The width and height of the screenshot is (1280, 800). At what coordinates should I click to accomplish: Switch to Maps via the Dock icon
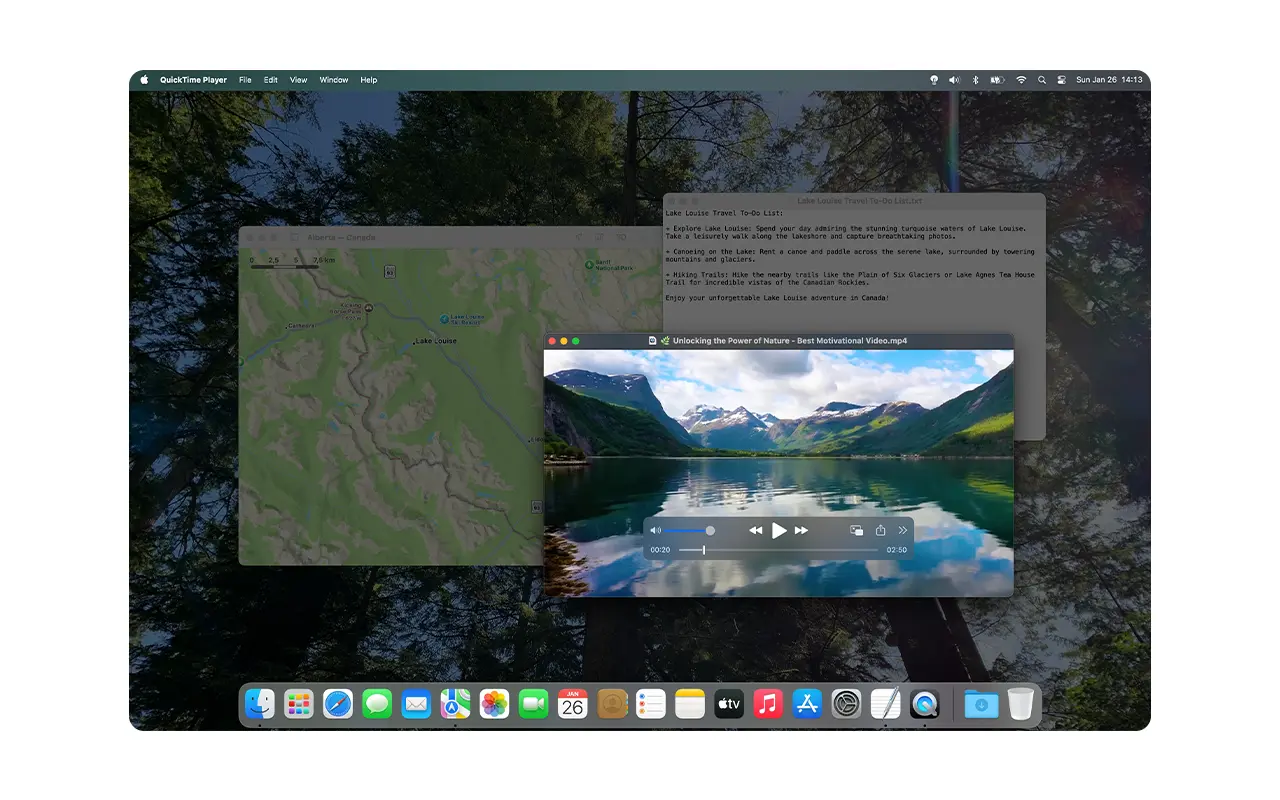pos(455,704)
